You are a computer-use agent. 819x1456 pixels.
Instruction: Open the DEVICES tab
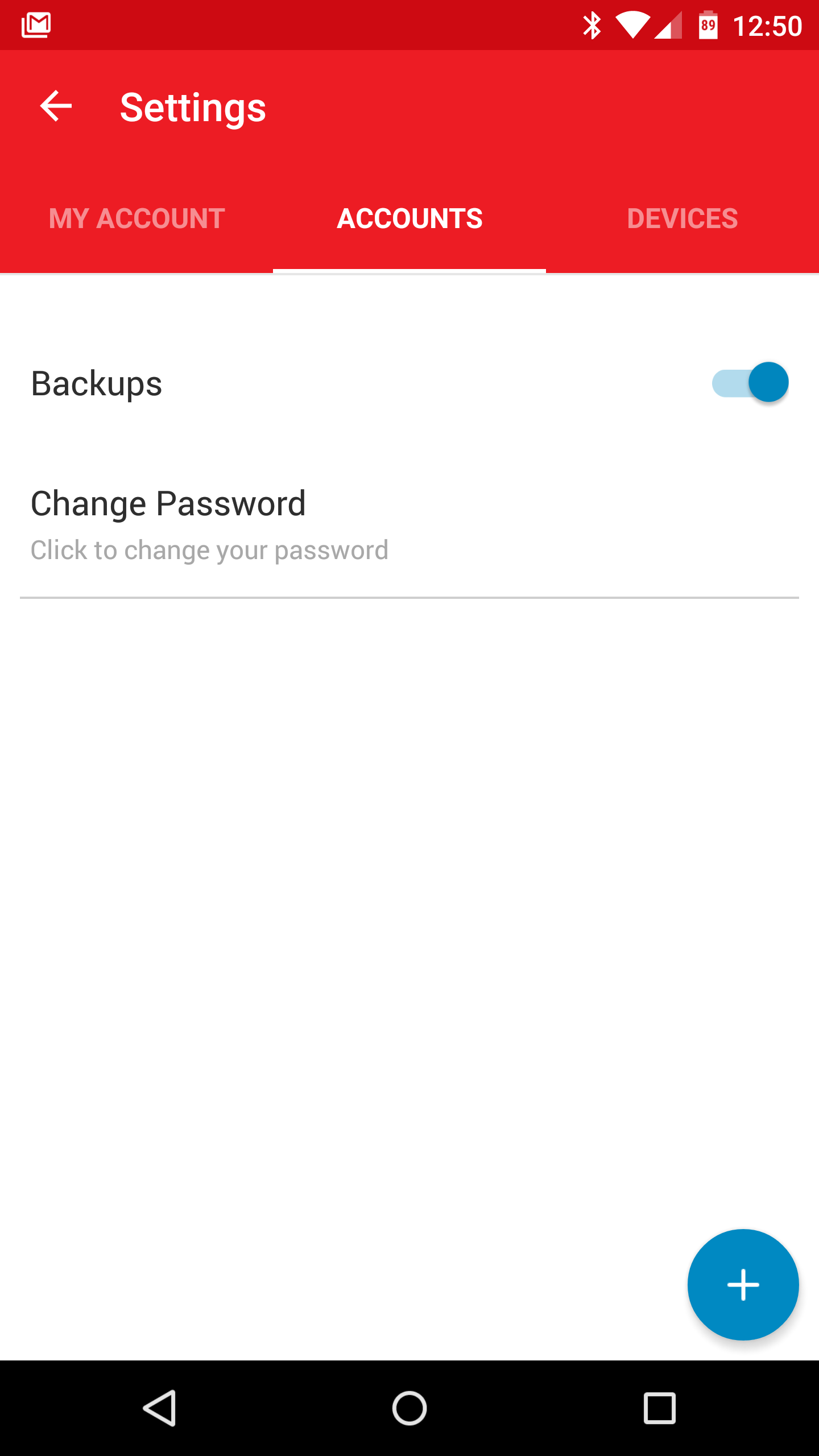click(682, 218)
